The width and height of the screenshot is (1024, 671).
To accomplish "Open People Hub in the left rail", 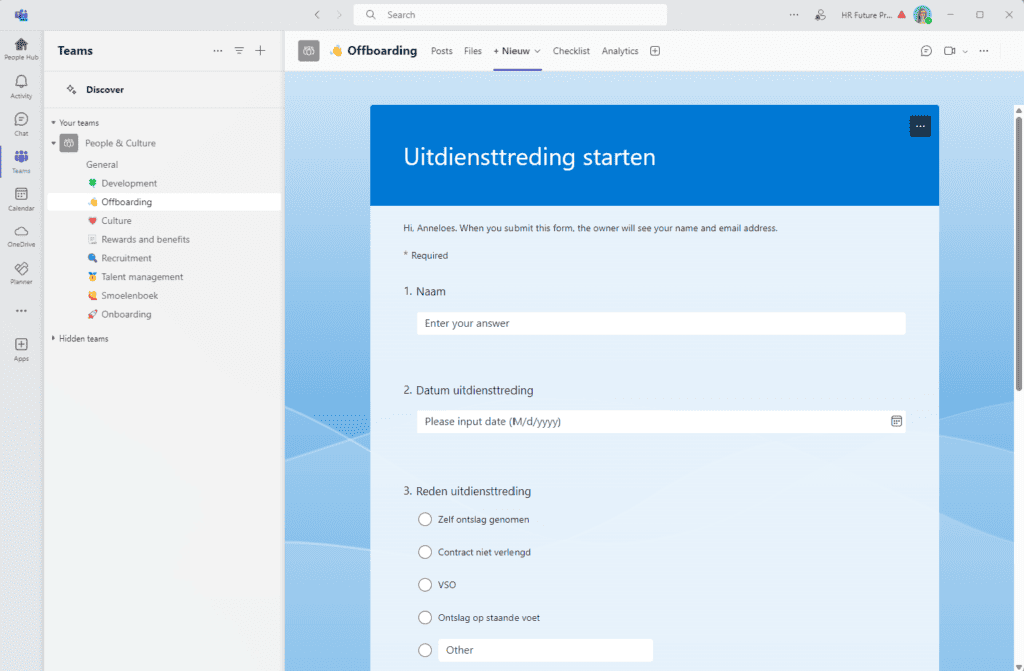I will (x=21, y=48).
